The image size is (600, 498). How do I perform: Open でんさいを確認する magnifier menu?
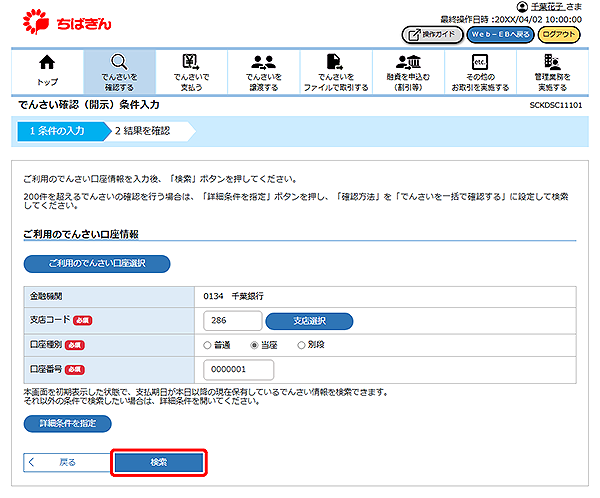click(119, 62)
